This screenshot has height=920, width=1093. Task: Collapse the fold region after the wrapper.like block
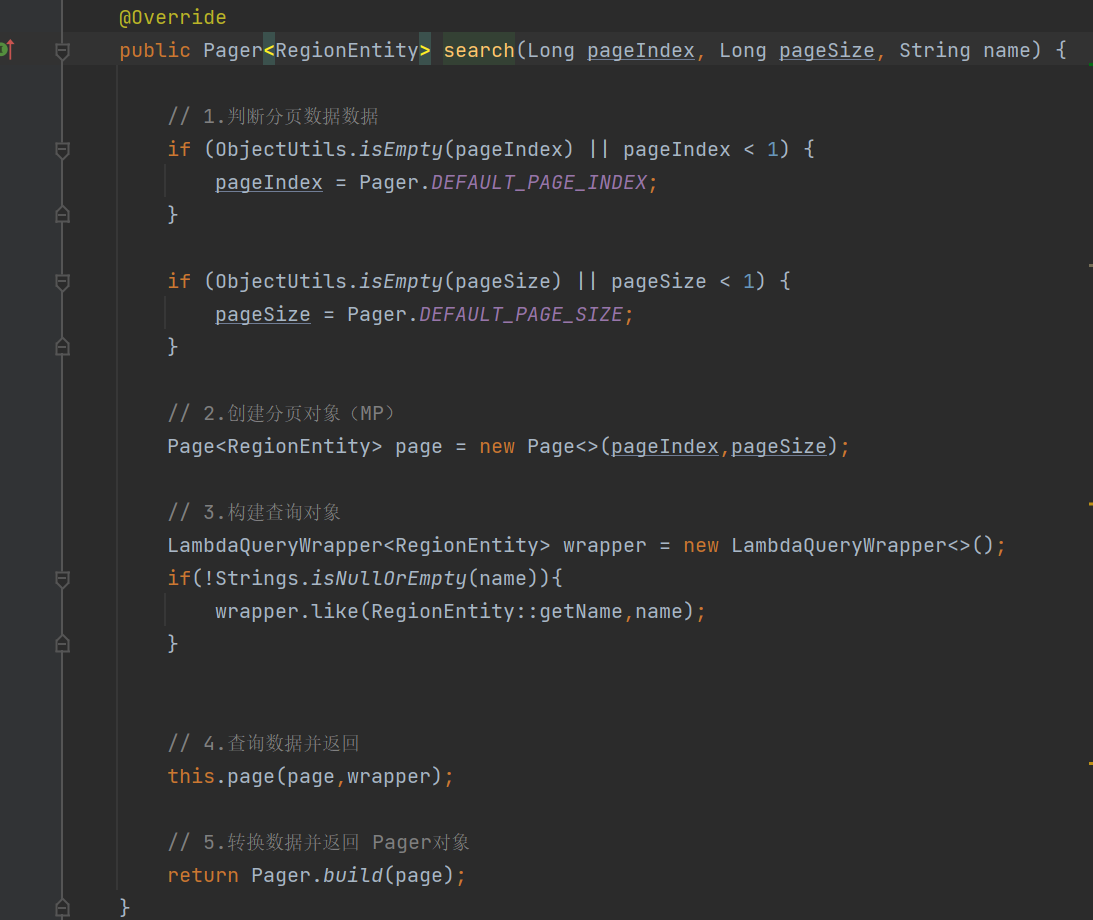tap(62, 643)
